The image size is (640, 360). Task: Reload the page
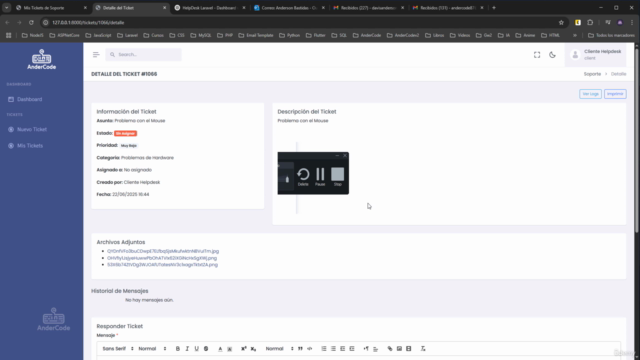coord(31,23)
